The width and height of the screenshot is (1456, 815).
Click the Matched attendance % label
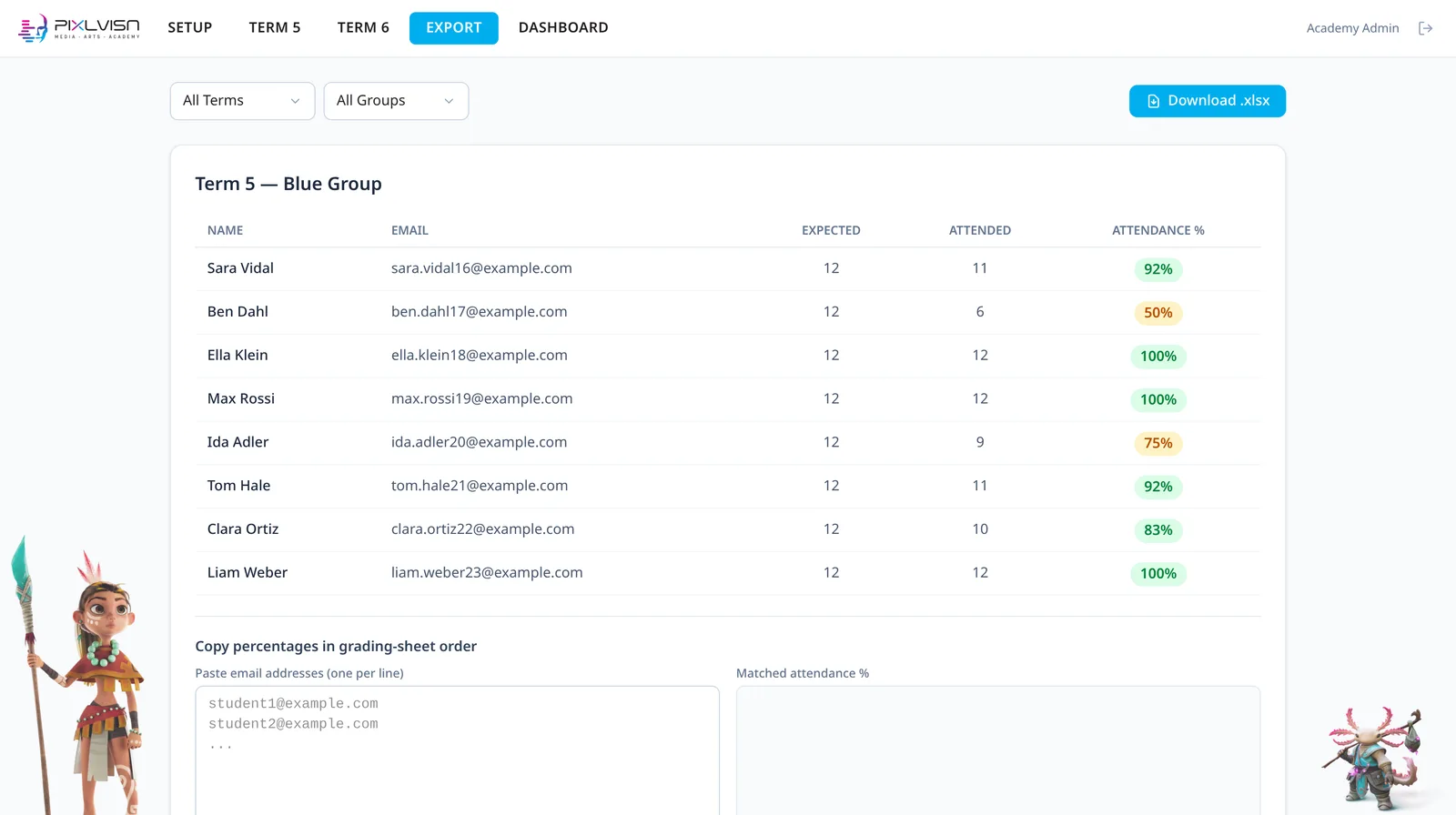coord(803,674)
